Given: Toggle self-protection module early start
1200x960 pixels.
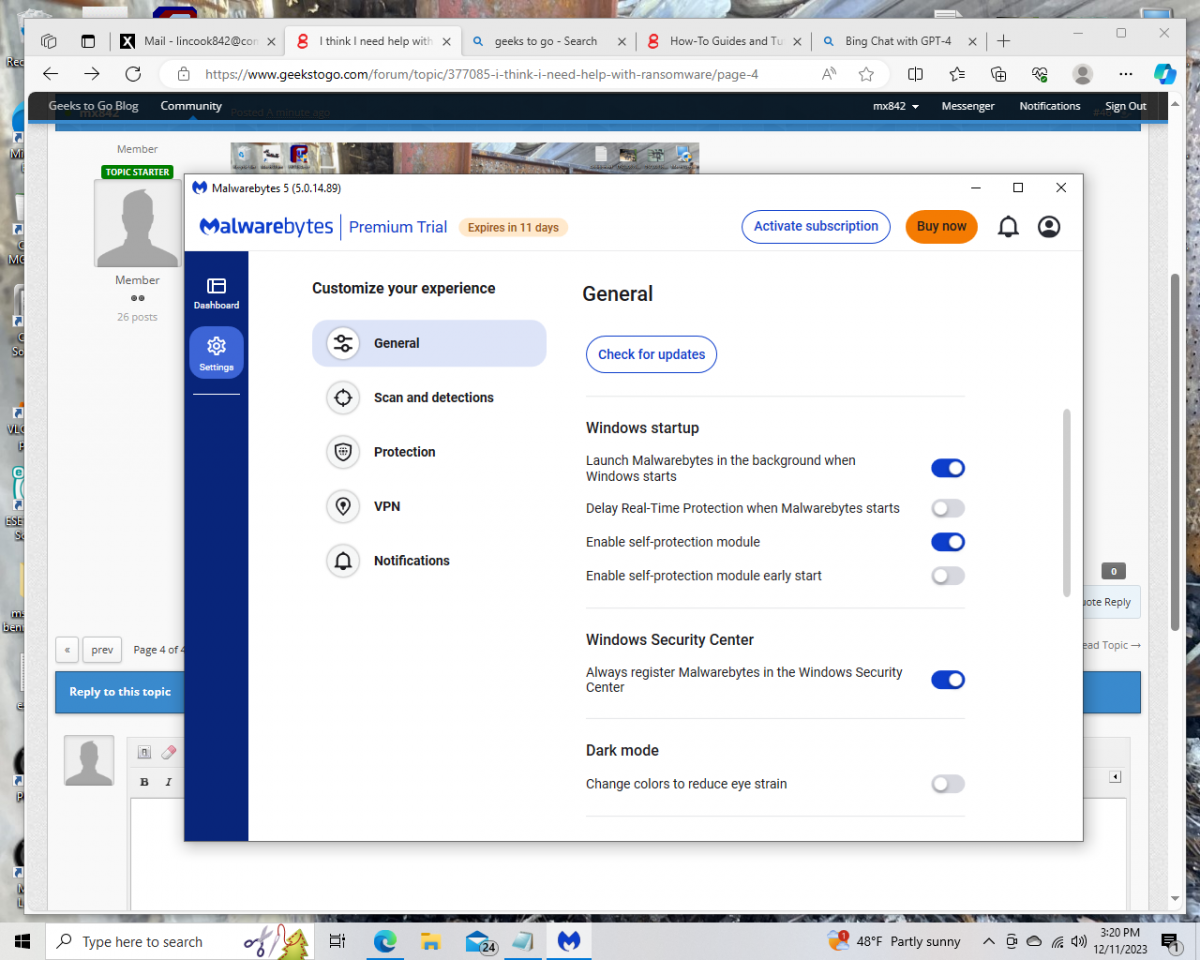Looking at the screenshot, I should 948,576.
